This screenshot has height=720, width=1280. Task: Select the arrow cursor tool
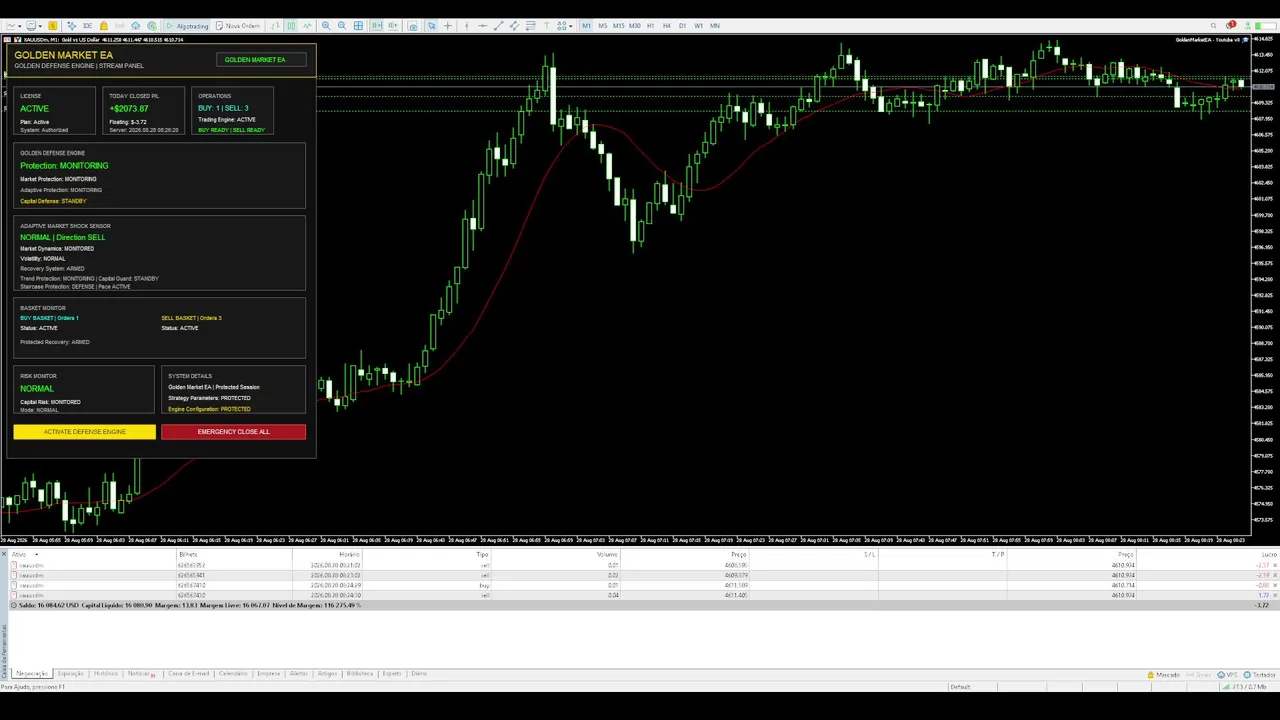tap(431, 26)
